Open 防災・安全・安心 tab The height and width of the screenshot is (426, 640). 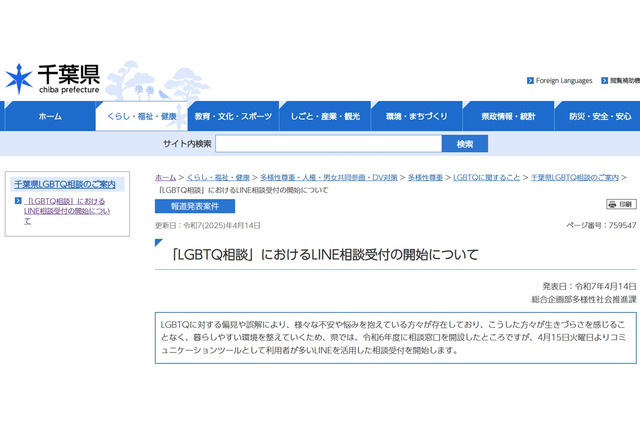[x=598, y=116]
